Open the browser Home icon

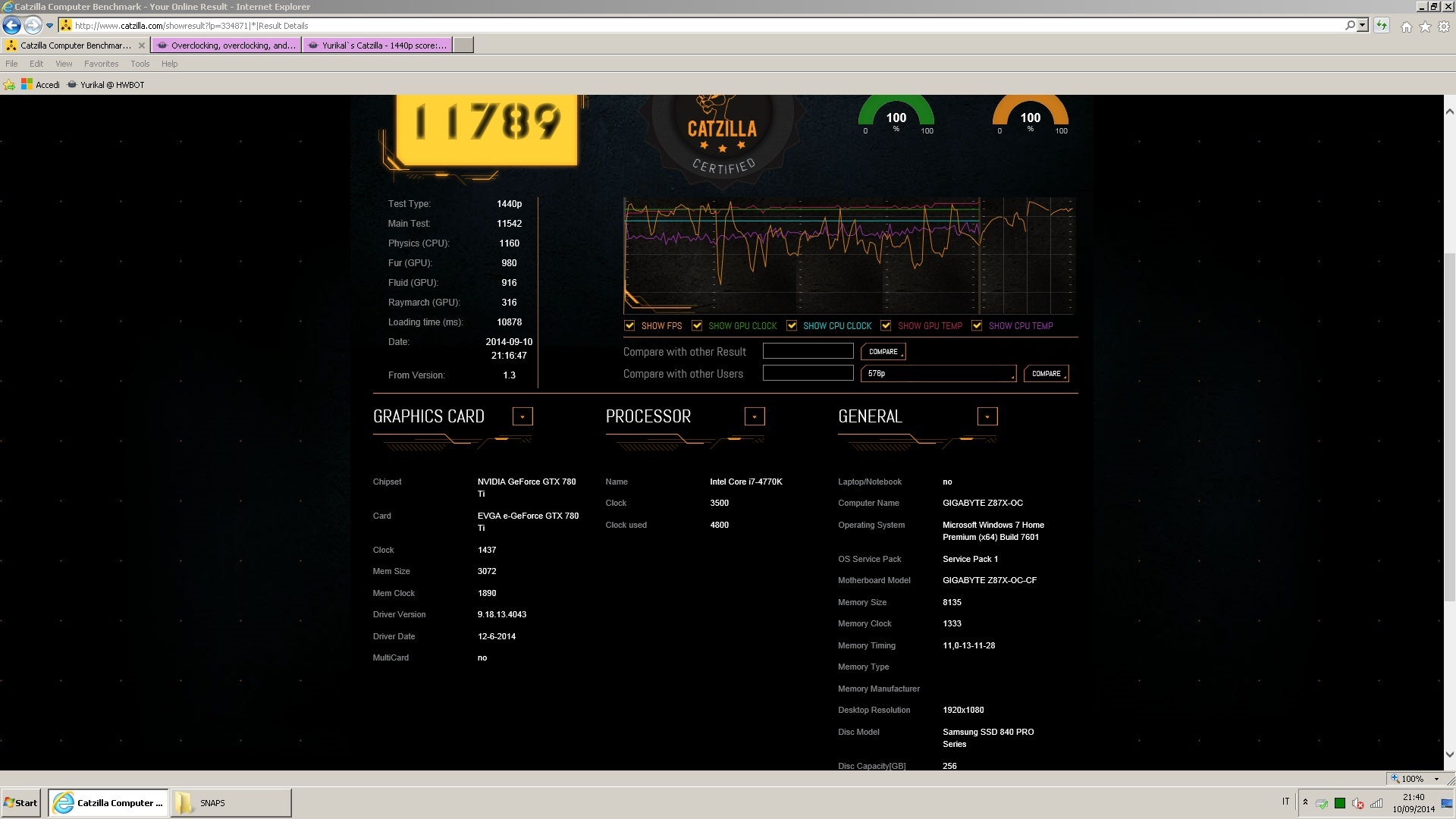(1407, 27)
